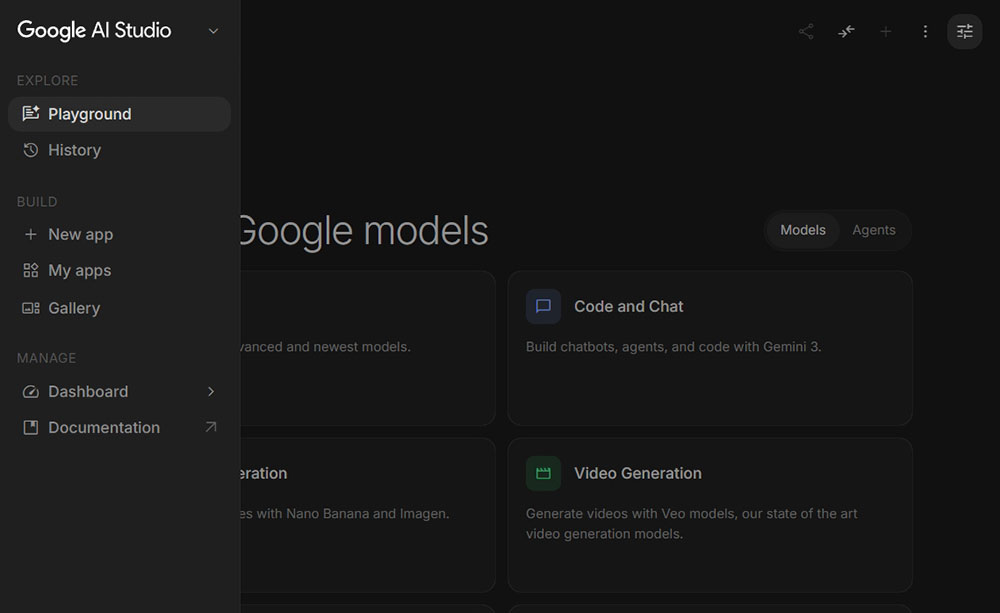Click the Code and Chat bubble icon

point(543,306)
